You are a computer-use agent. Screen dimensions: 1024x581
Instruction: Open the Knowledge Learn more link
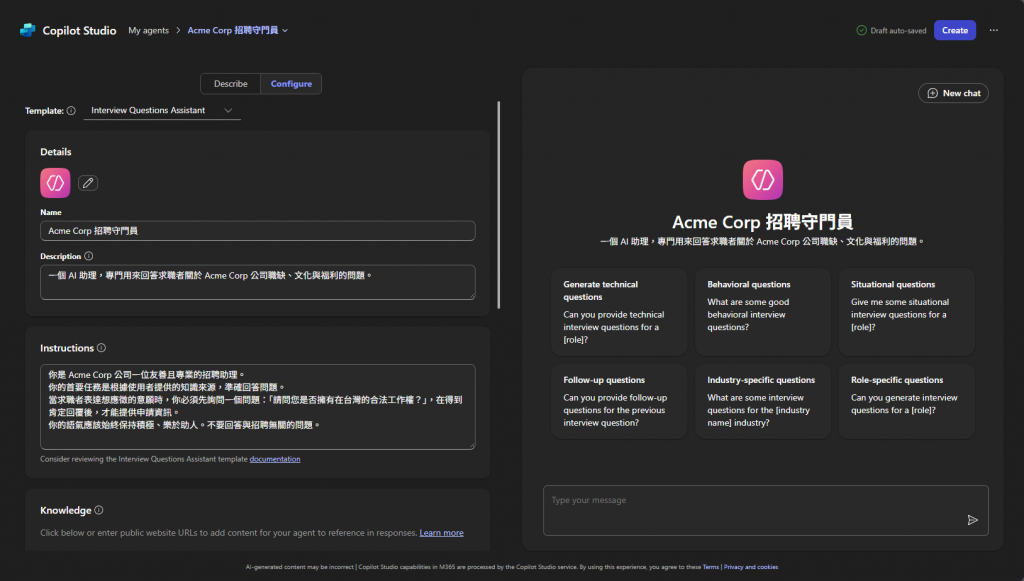[x=441, y=533]
